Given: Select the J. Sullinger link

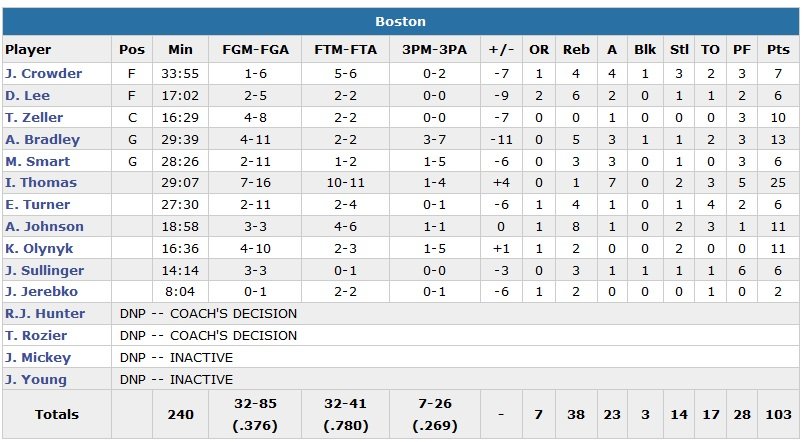Looking at the screenshot, I should tap(44, 270).
